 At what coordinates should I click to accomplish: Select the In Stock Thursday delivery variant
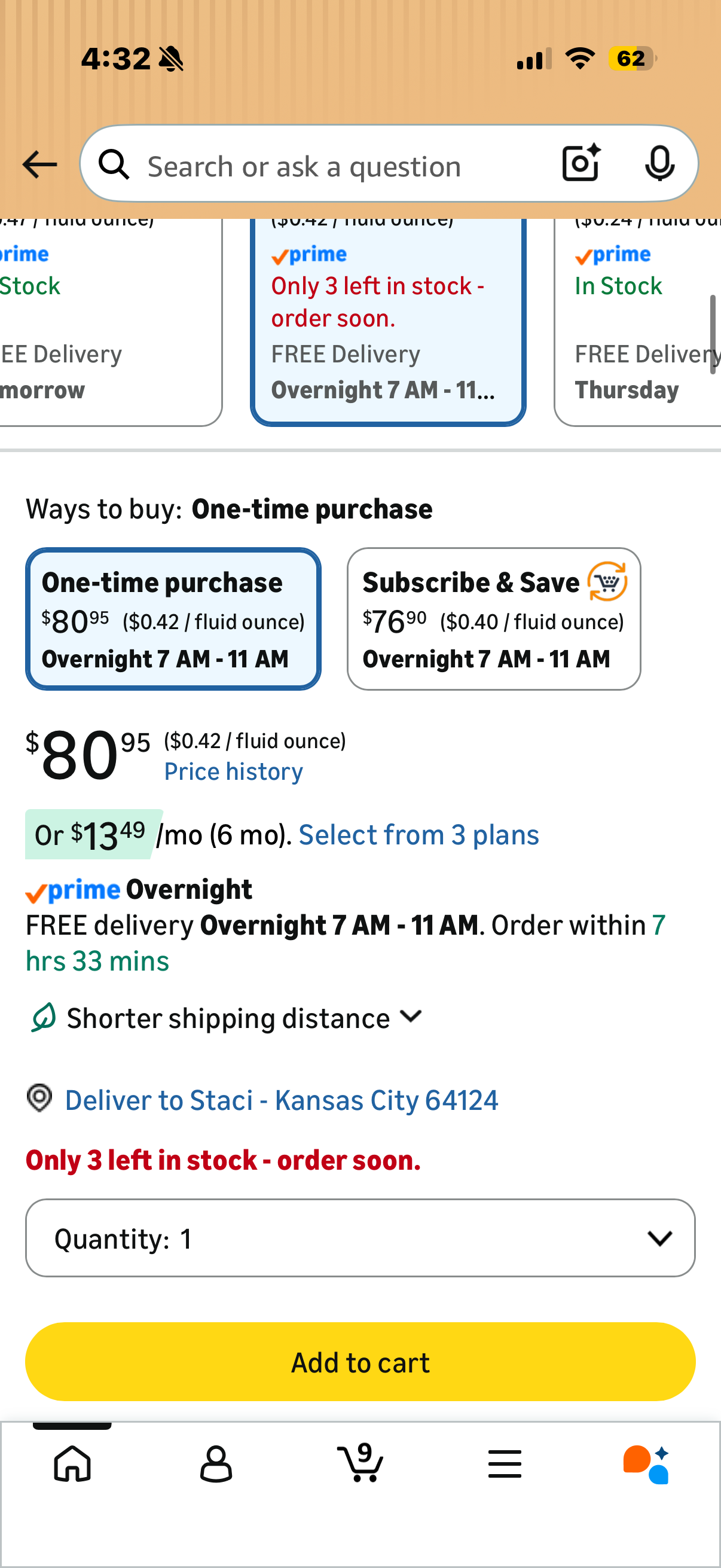click(638, 322)
